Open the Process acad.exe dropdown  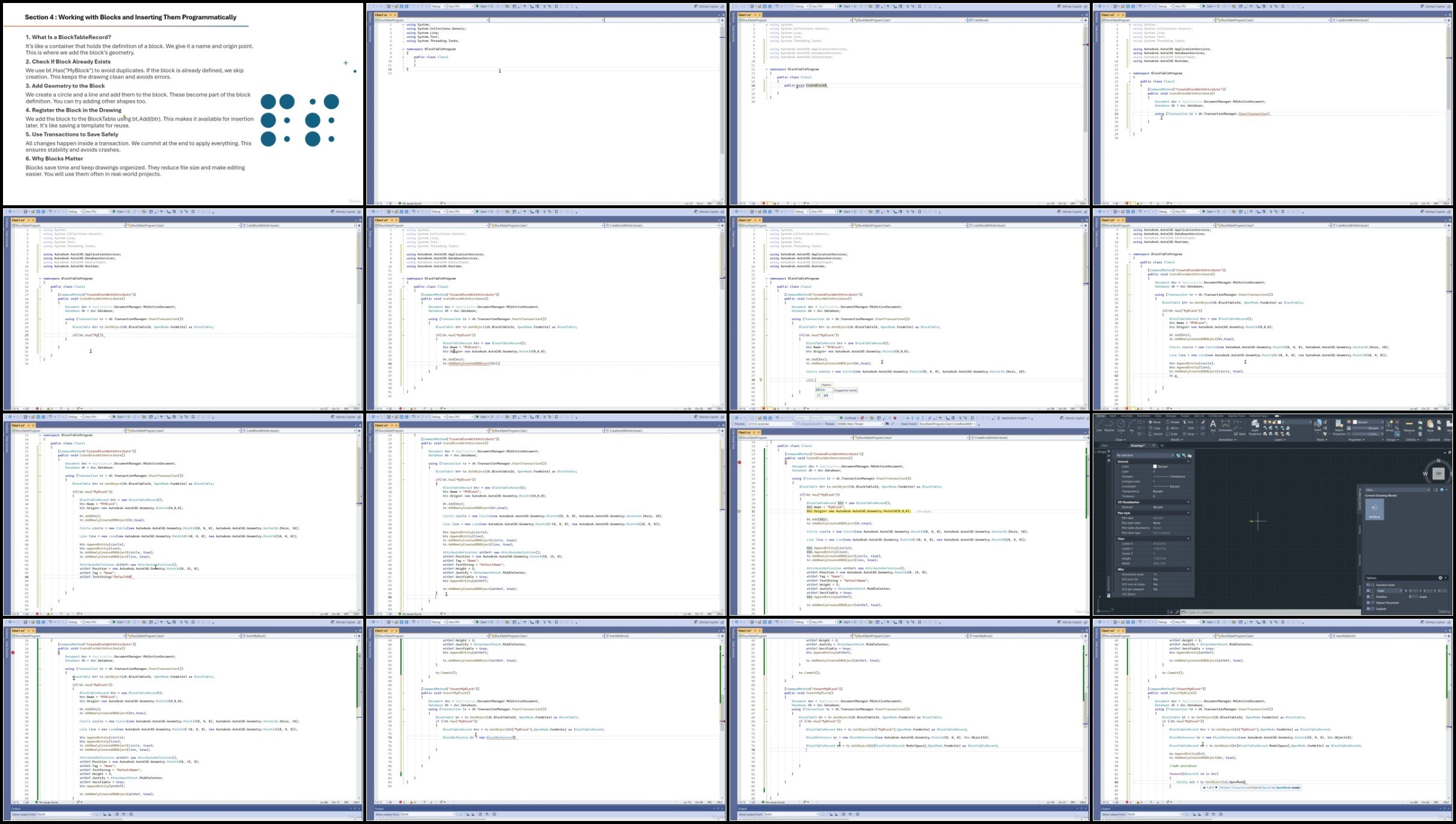(770, 424)
